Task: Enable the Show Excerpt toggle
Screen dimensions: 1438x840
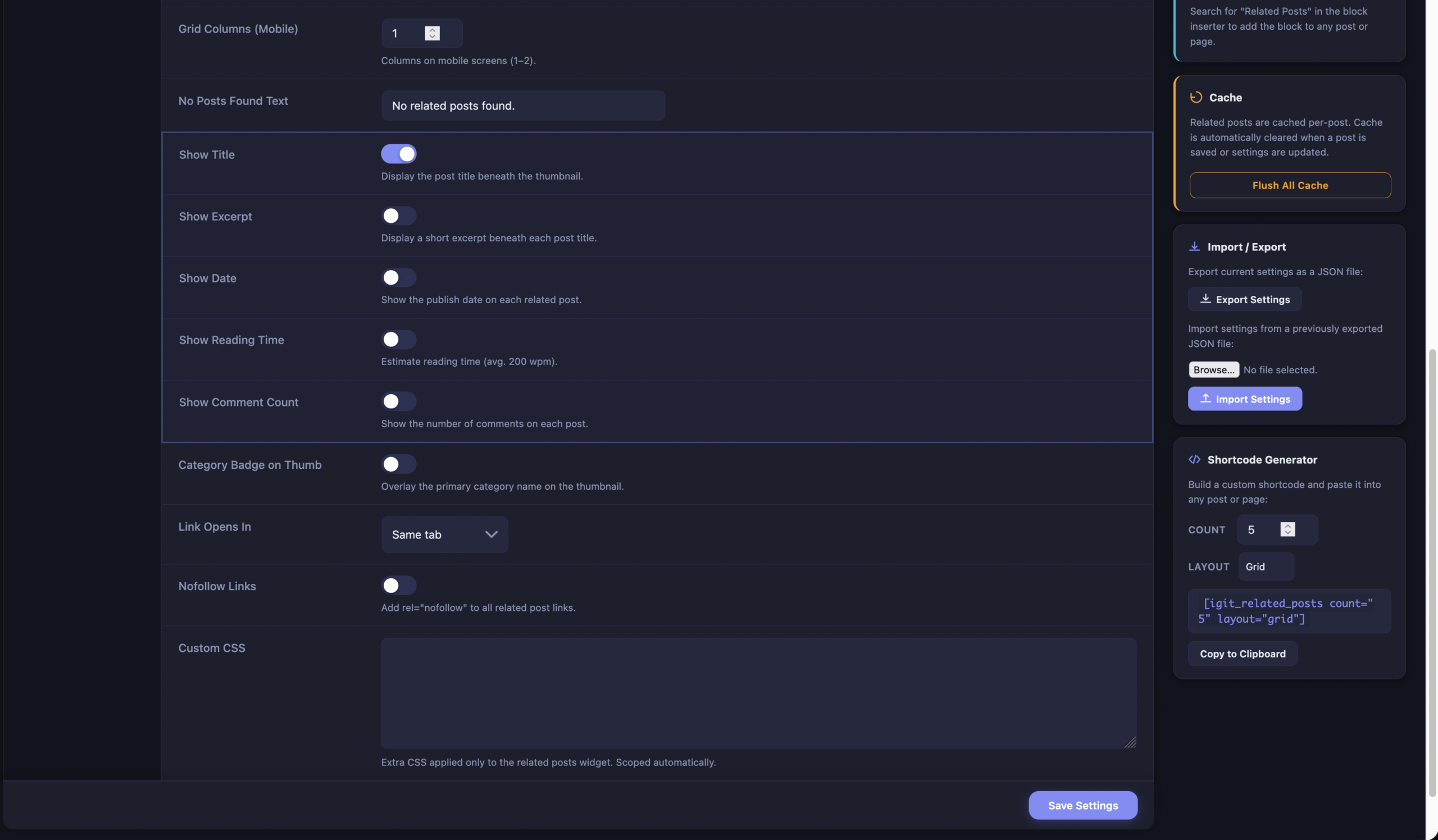Action: tap(398, 216)
